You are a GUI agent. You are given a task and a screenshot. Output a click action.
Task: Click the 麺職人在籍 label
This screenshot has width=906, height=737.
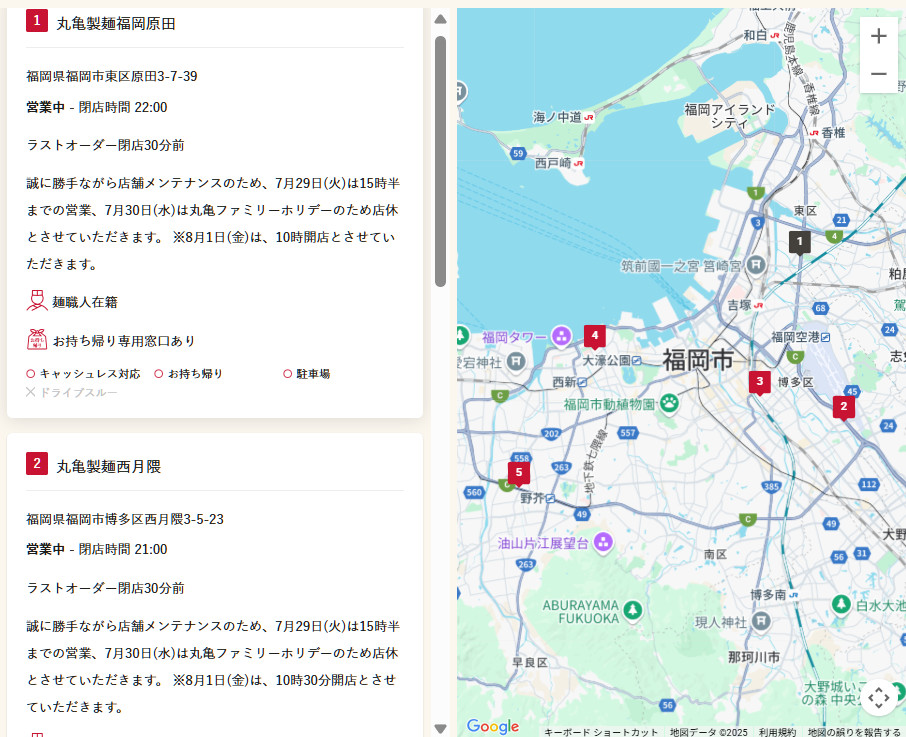pyautogui.click(x=85, y=302)
